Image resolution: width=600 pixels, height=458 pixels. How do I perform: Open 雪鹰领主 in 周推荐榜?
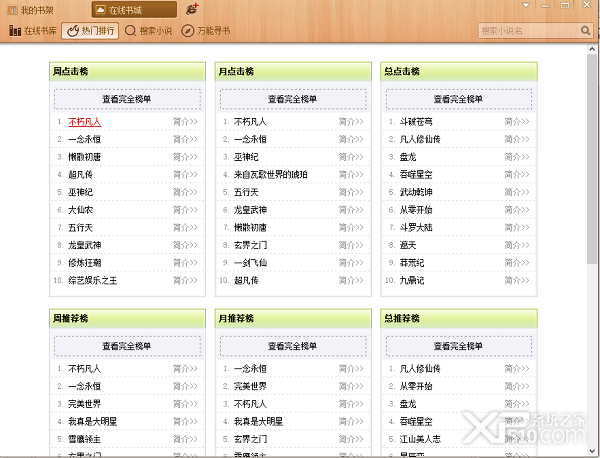(x=85, y=439)
